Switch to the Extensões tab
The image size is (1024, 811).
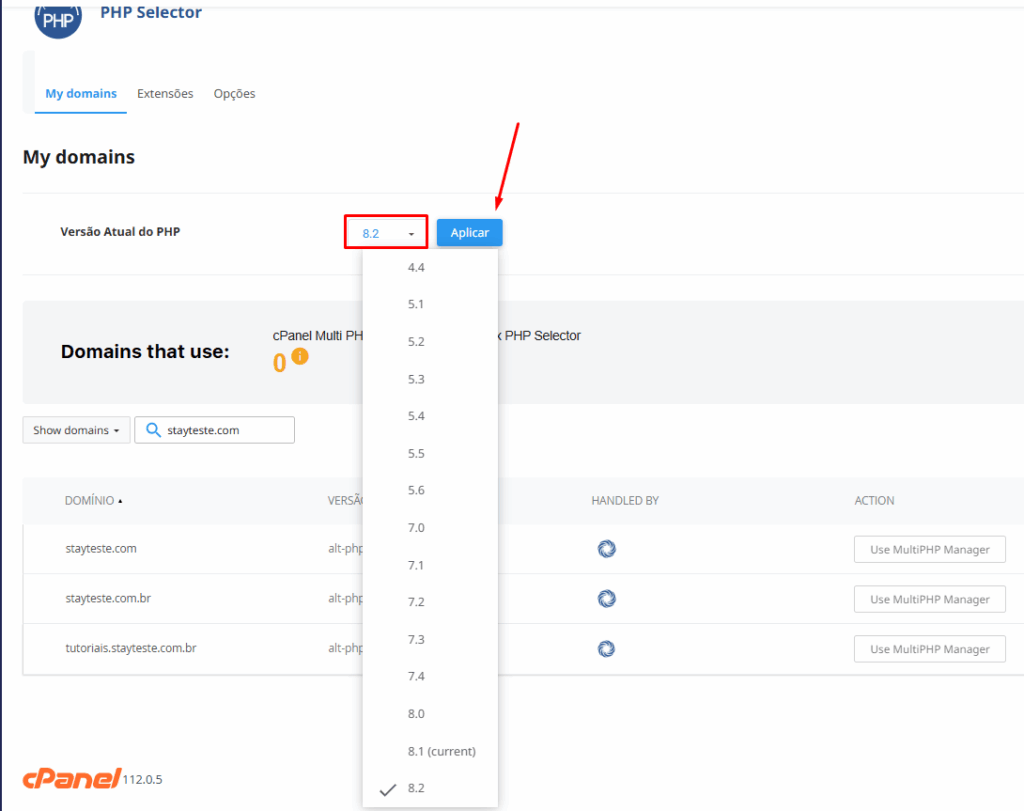tap(165, 94)
